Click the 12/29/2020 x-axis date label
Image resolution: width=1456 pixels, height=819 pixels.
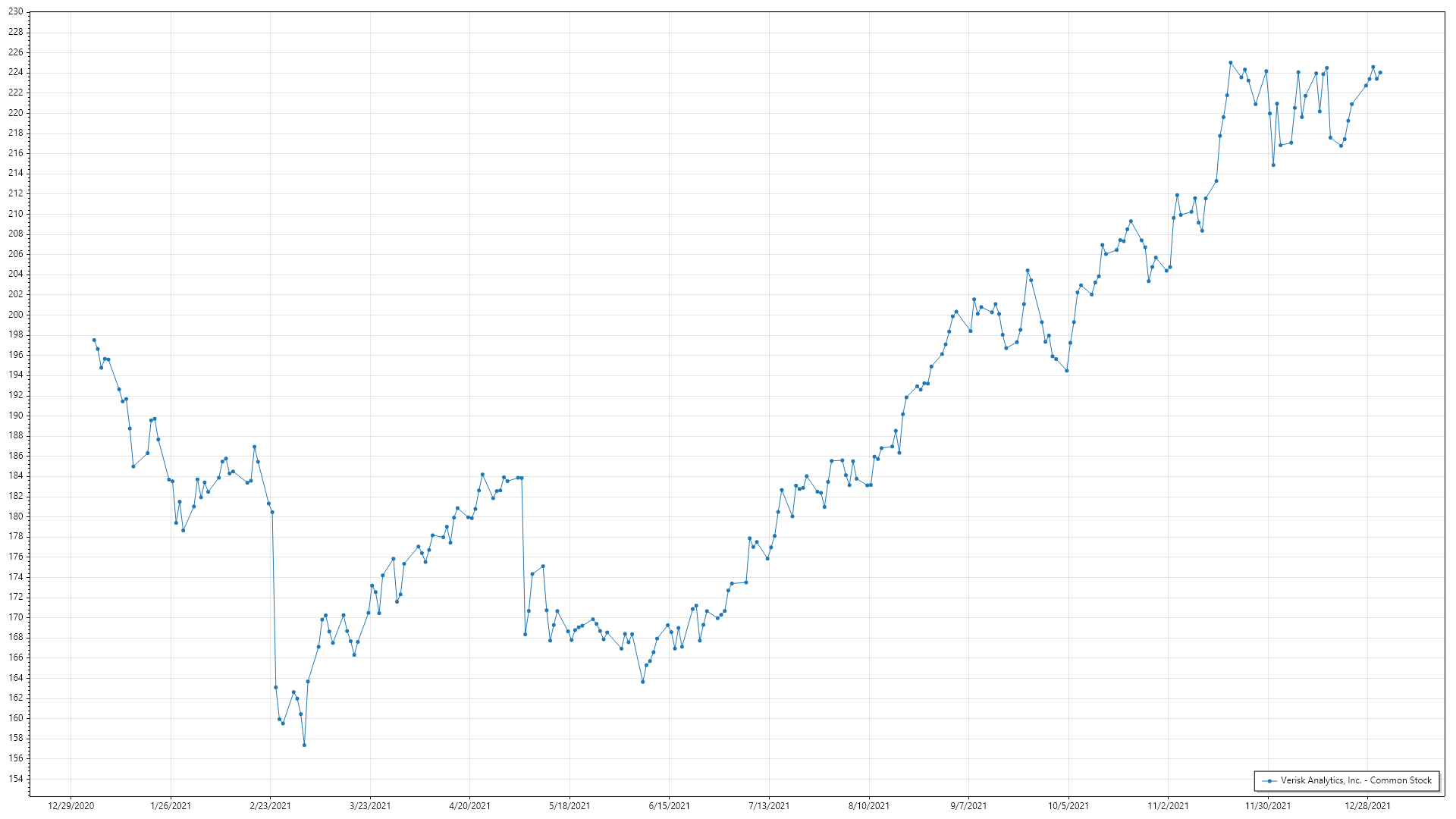(71, 805)
